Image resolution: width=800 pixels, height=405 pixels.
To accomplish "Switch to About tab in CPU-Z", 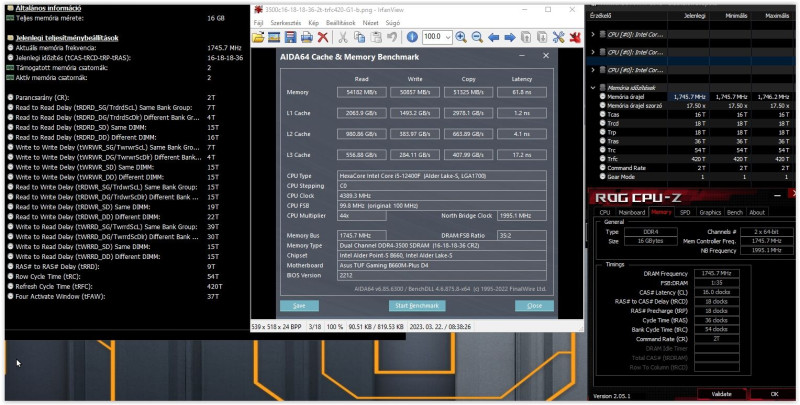I will pos(757,212).
